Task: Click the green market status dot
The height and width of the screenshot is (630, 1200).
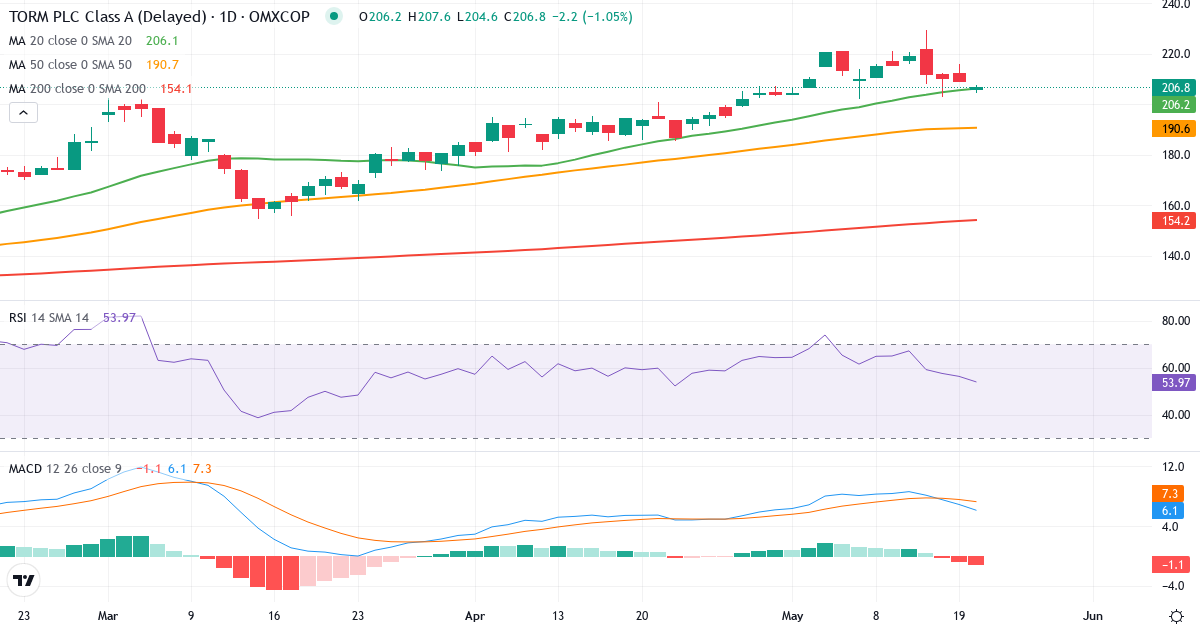Action: [333, 17]
